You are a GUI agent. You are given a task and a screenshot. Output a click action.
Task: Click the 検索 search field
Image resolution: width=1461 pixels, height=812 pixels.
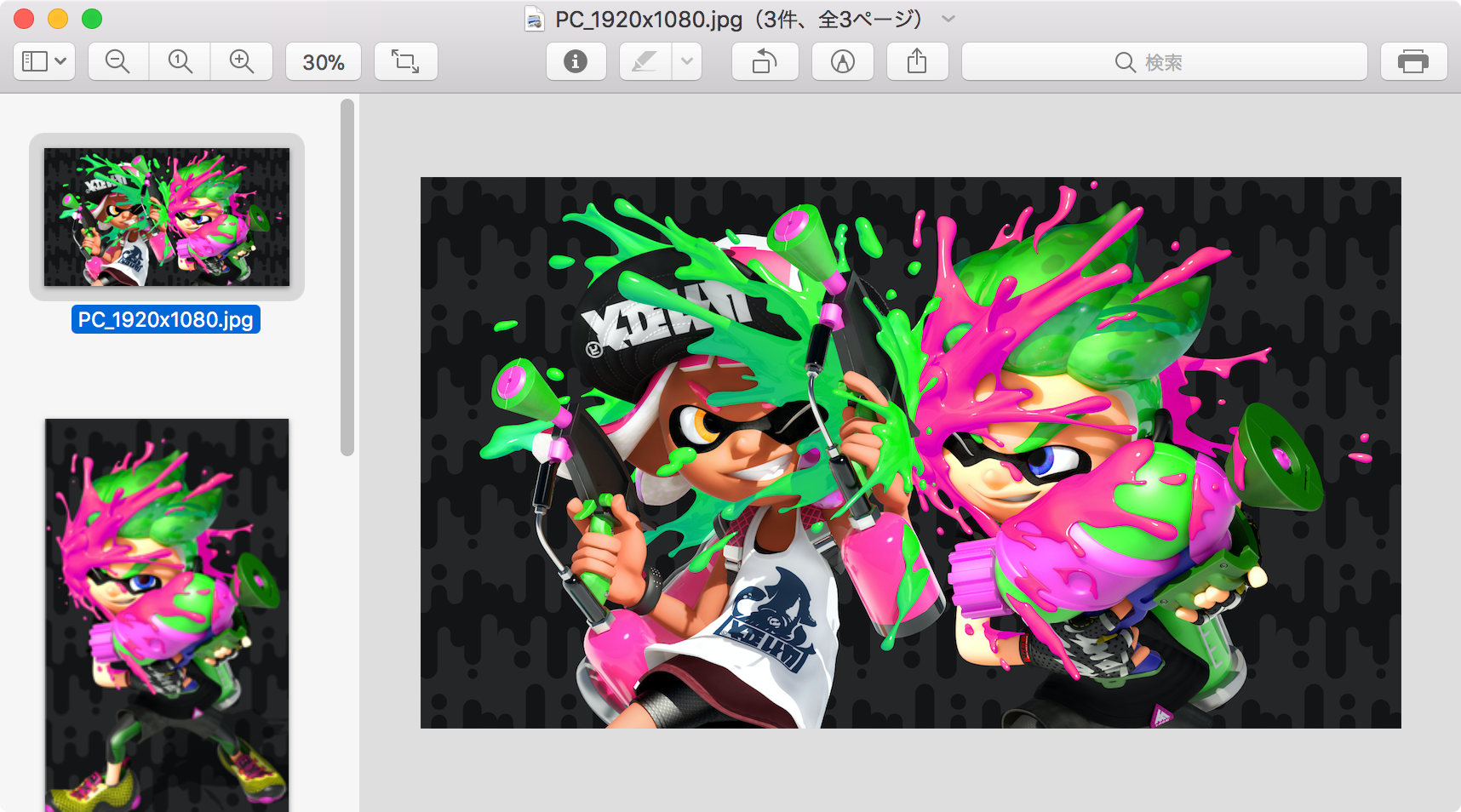(1164, 61)
